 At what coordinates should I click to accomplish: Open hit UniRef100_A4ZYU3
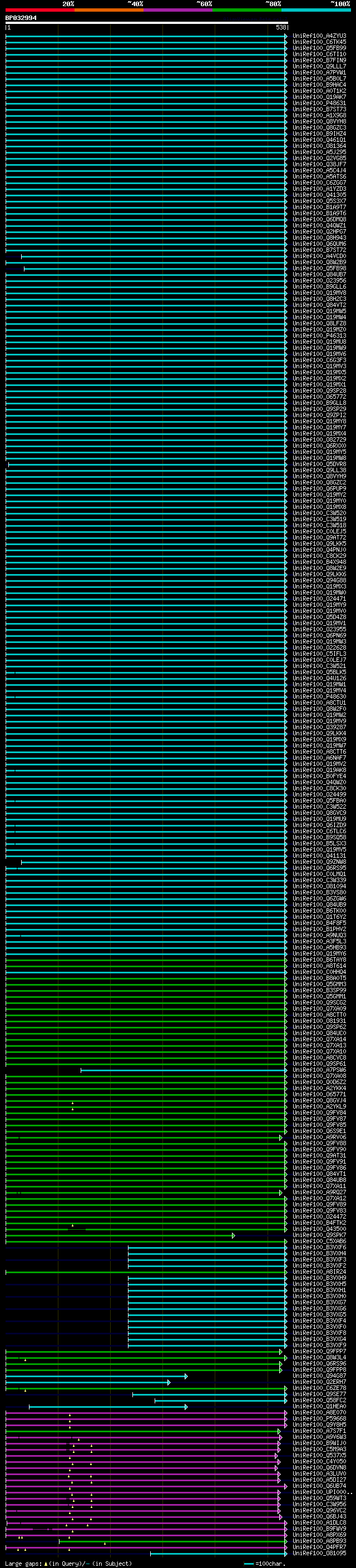pos(319,36)
